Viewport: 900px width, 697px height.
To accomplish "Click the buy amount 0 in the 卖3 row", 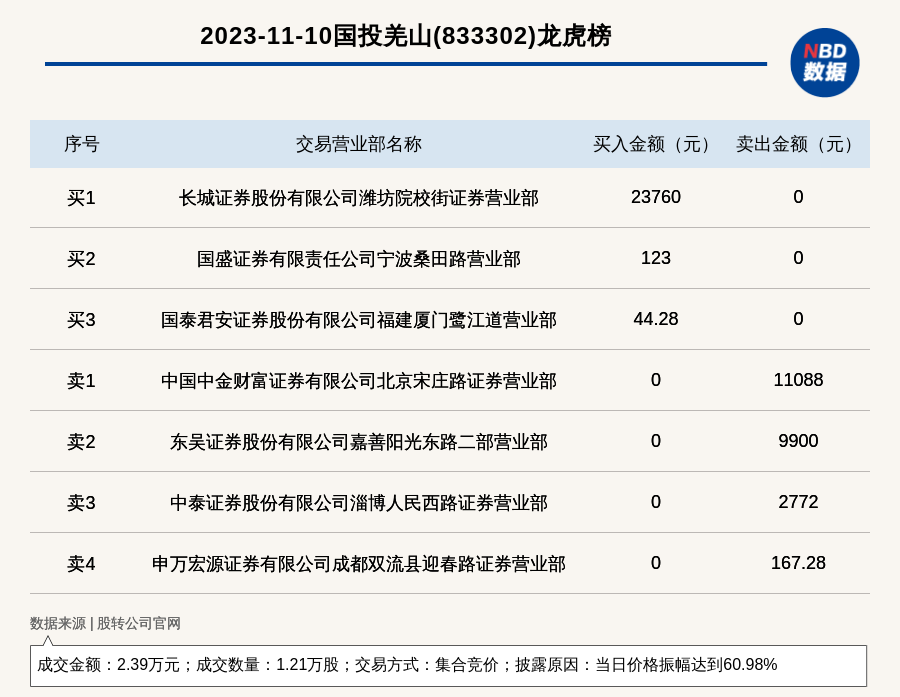I will click(x=655, y=501).
